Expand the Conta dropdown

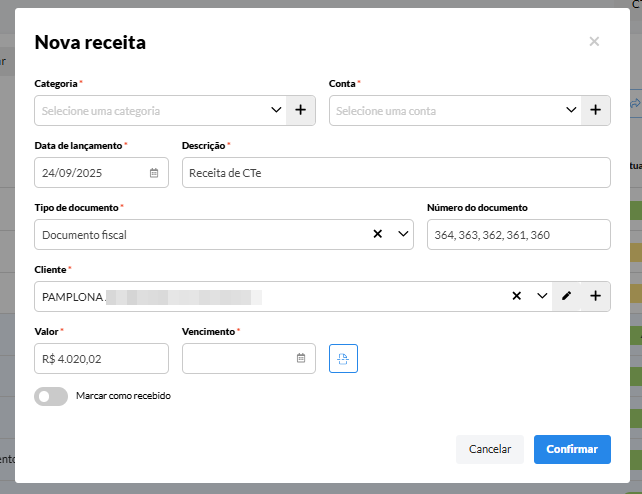point(571,110)
